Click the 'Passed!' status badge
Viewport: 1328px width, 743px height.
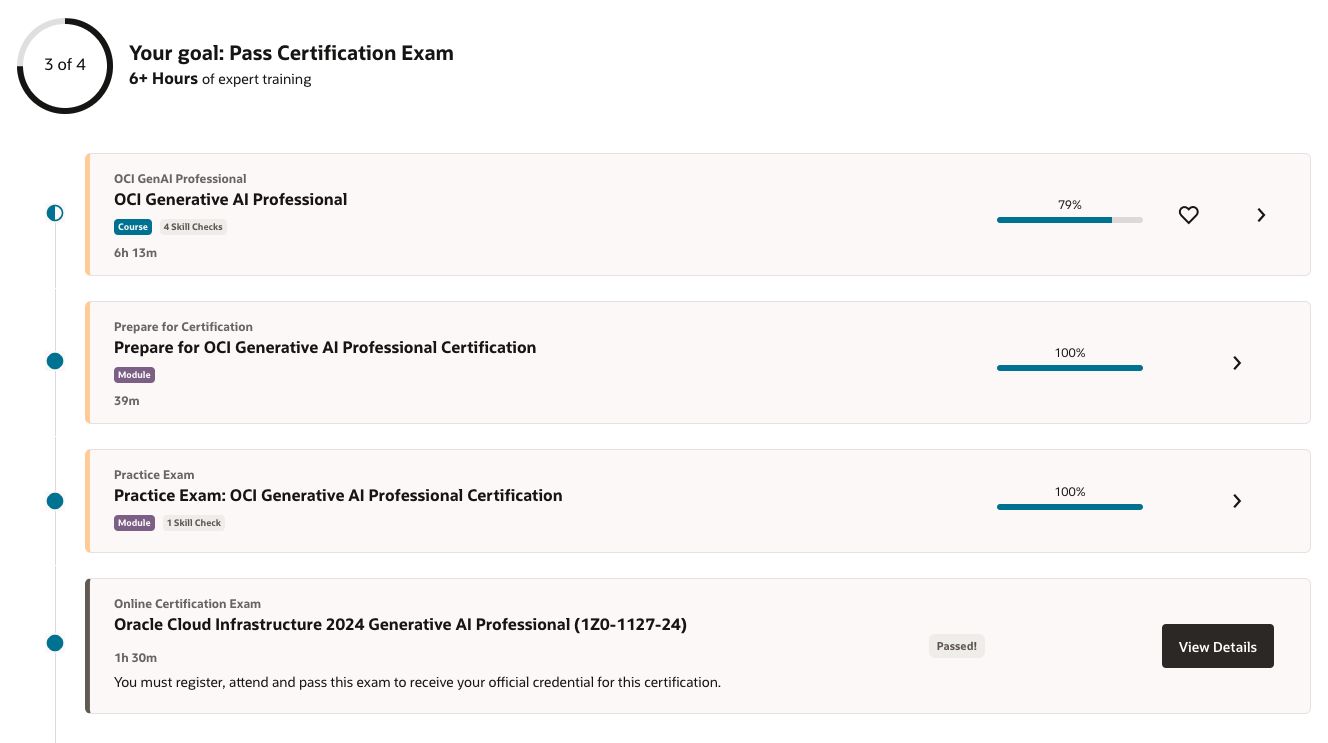tap(956, 645)
